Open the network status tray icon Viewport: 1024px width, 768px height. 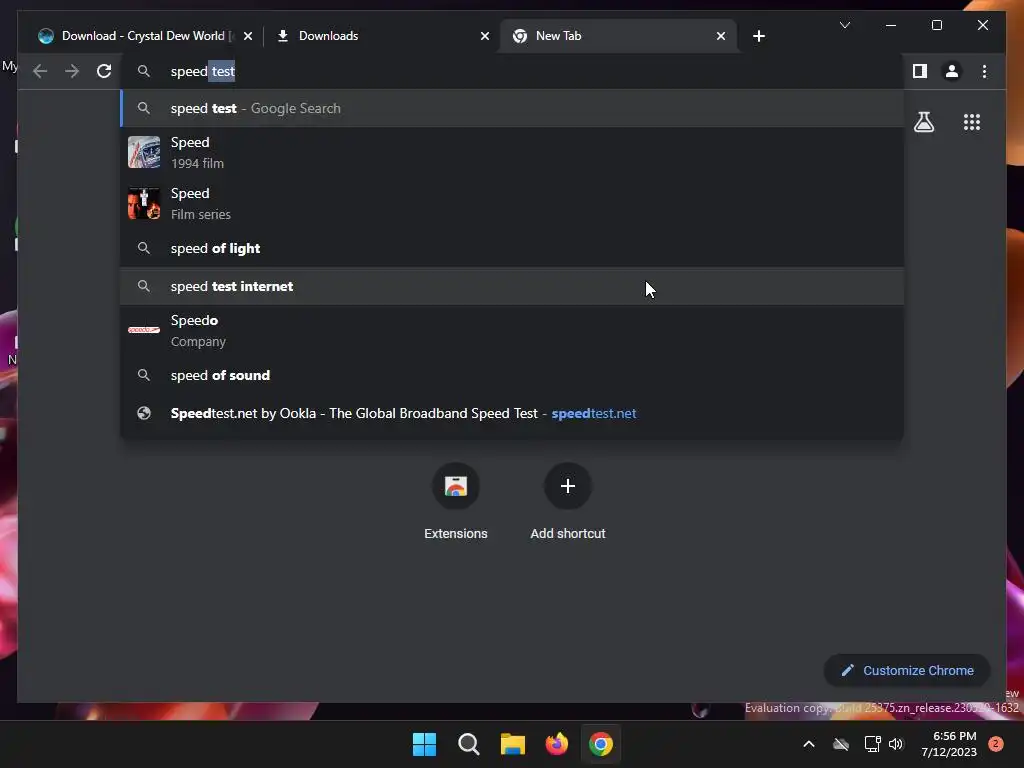coord(872,744)
